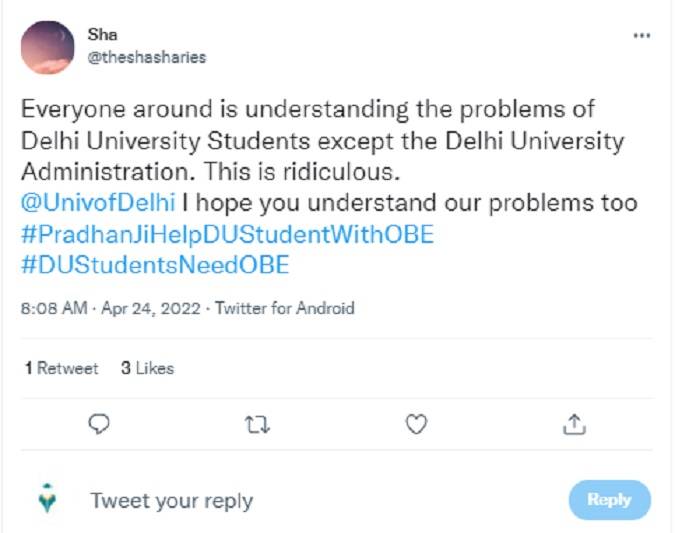Image resolution: width=675 pixels, height=533 pixels.
Task: Click the retweet arrows icon
Action: (x=257, y=425)
